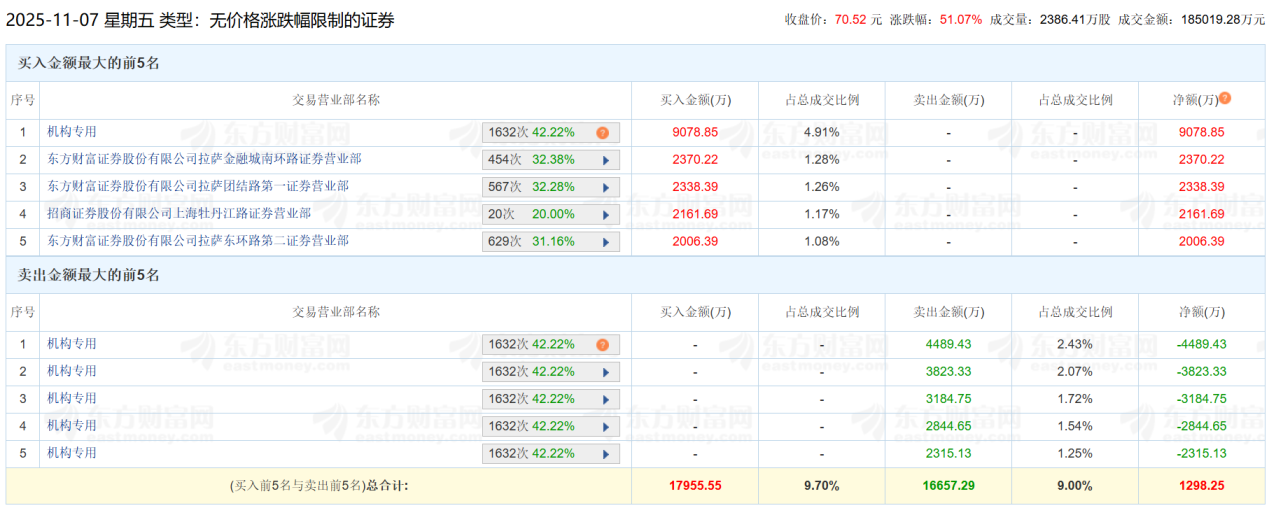1269x508 pixels.
Task: Open 东方财富证券拉萨团结路第一证券营业部 link
Action: click(197, 186)
